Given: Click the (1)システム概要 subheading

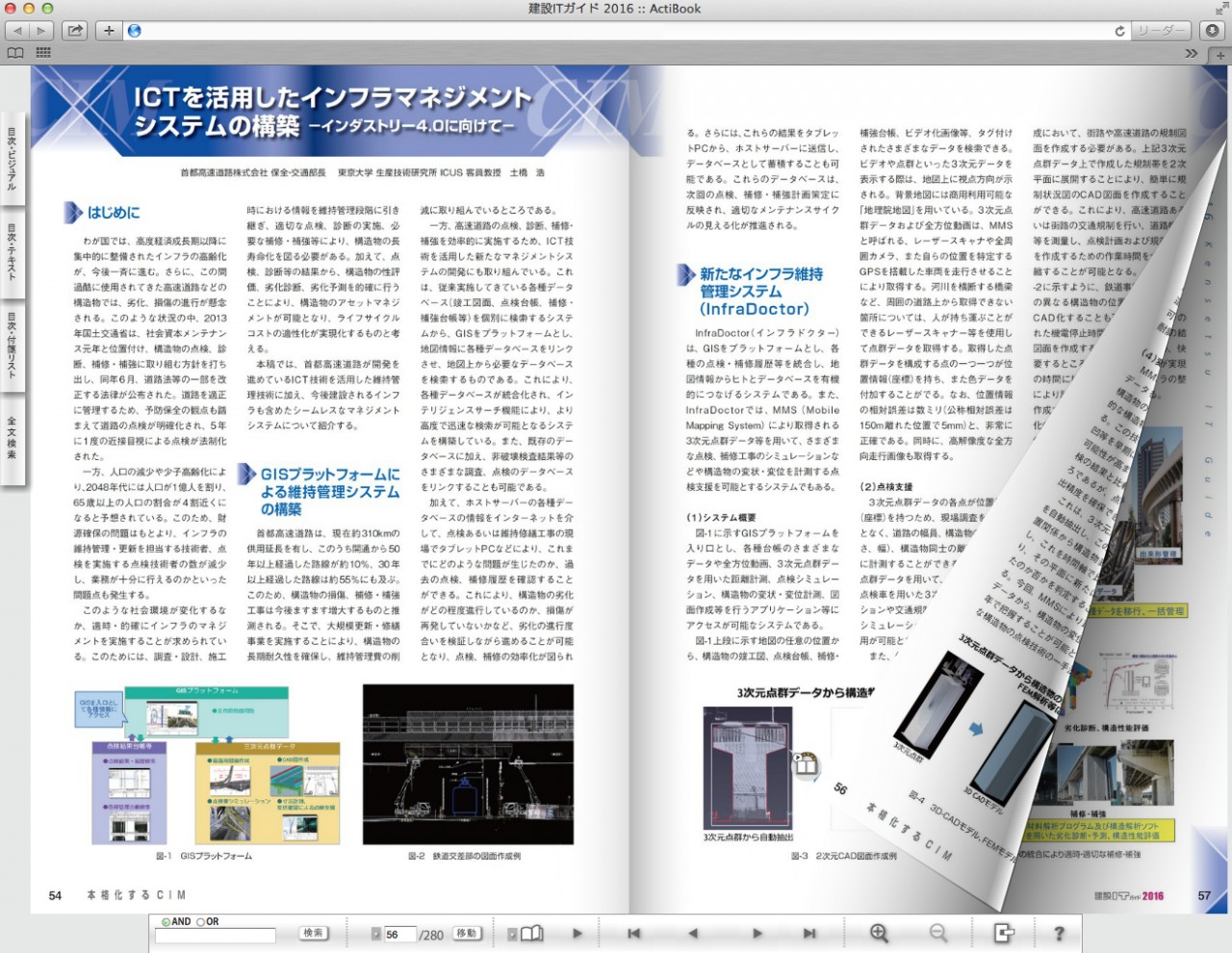Looking at the screenshot, I should 721,517.
